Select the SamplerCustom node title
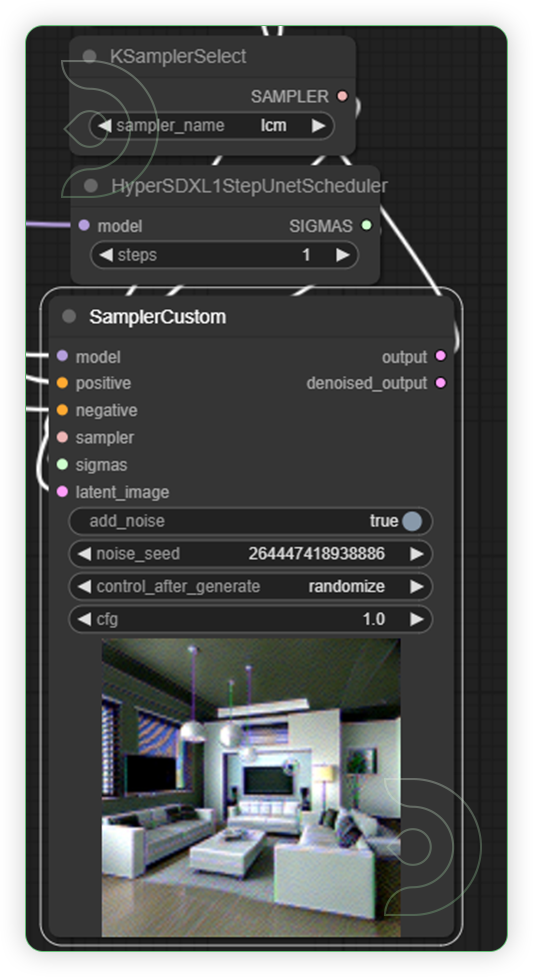Viewport: 533px width, 977px height. point(158,317)
